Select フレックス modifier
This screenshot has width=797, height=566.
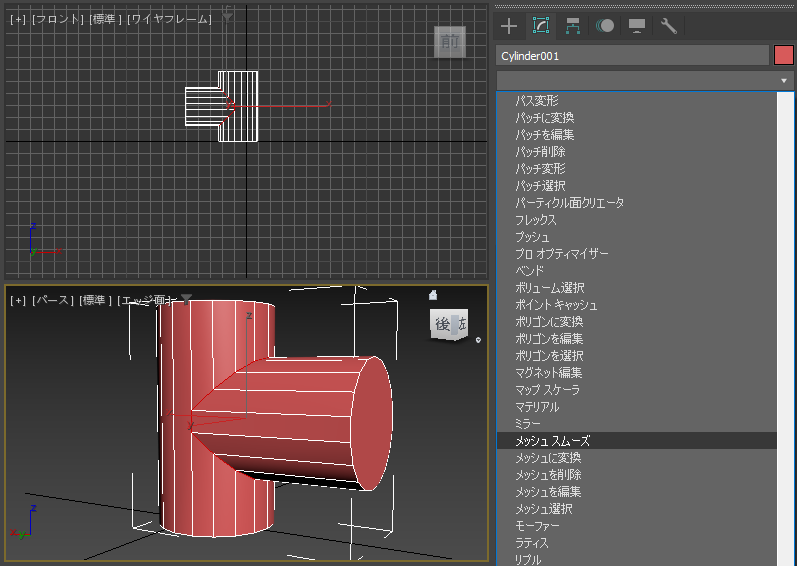pyautogui.click(x=636, y=220)
